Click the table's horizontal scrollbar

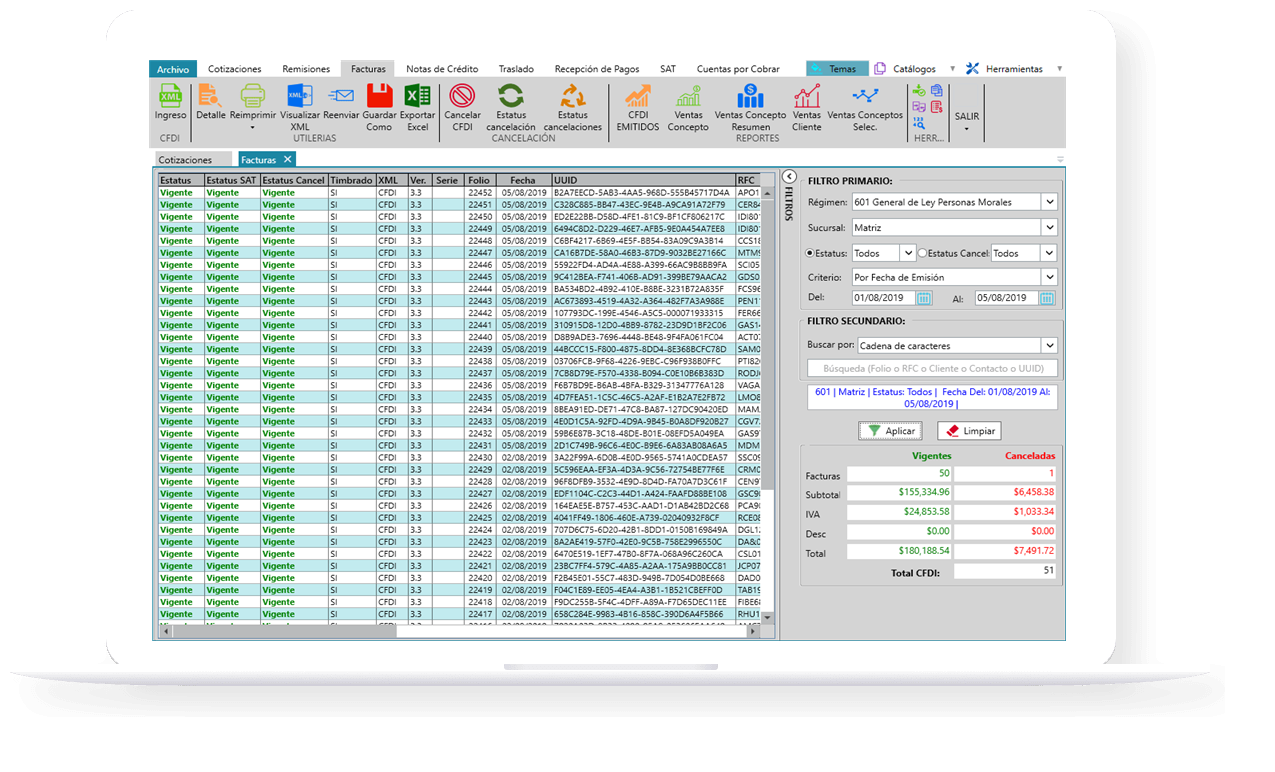[460, 632]
